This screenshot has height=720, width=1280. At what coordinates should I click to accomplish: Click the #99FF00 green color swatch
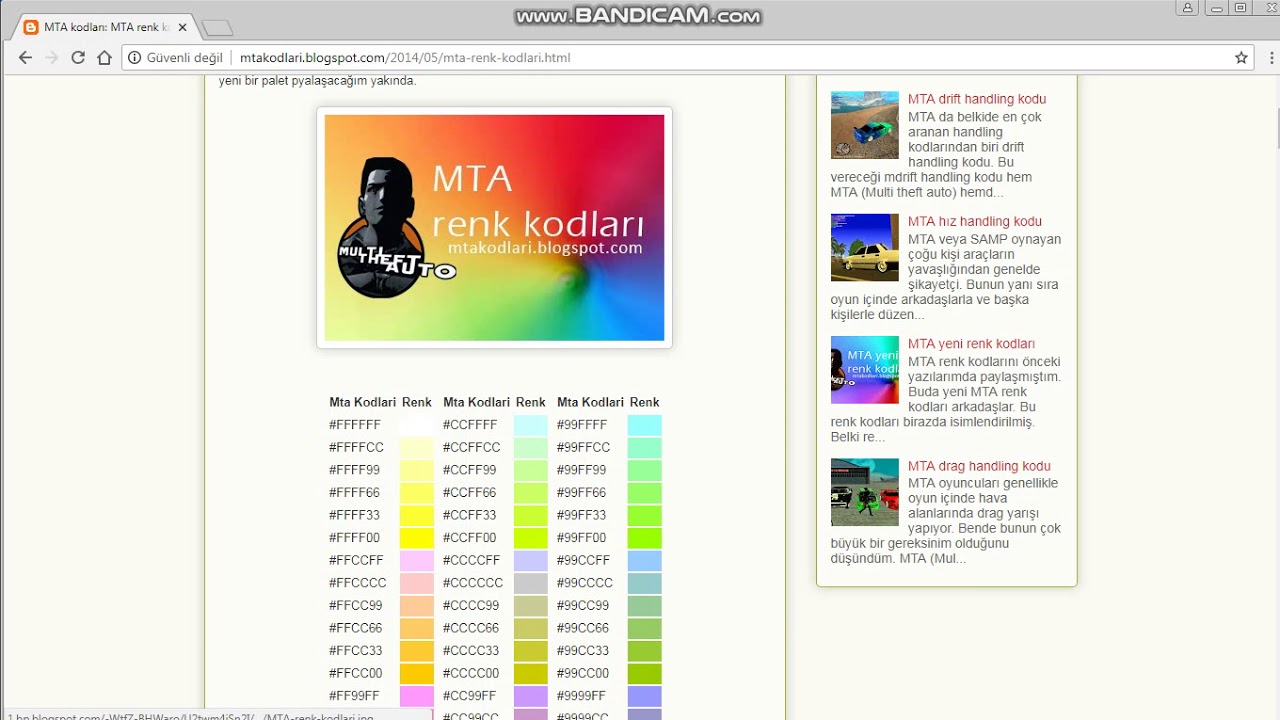(x=644, y=538)
